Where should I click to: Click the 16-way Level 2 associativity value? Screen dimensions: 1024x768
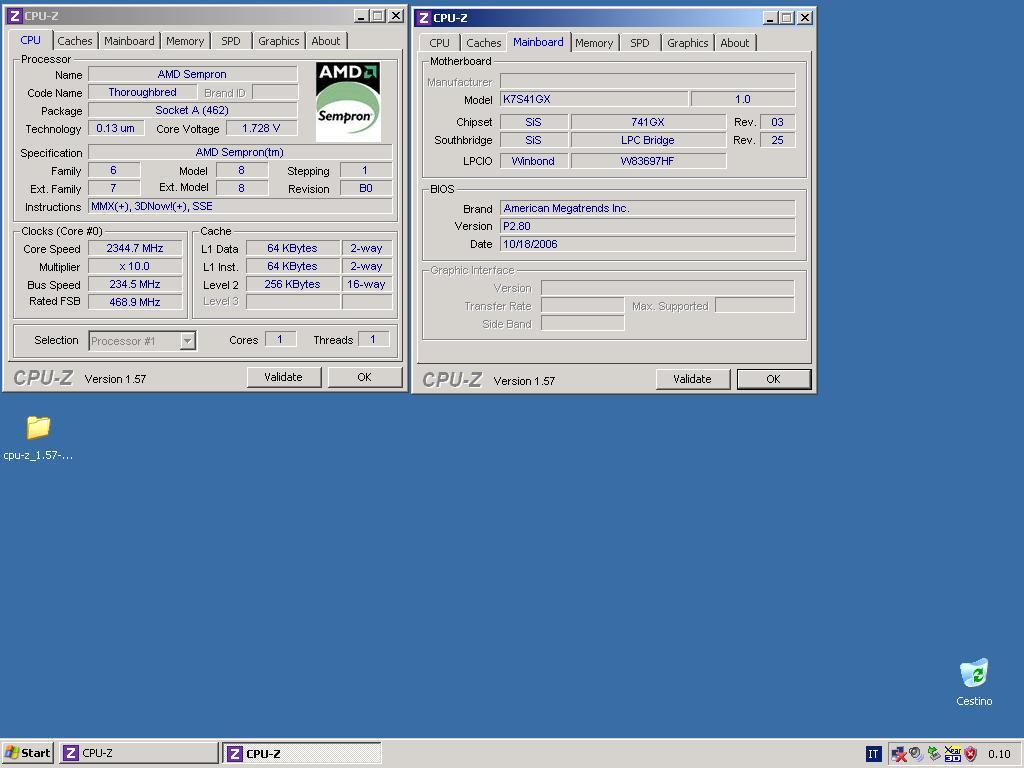(366, 284)
